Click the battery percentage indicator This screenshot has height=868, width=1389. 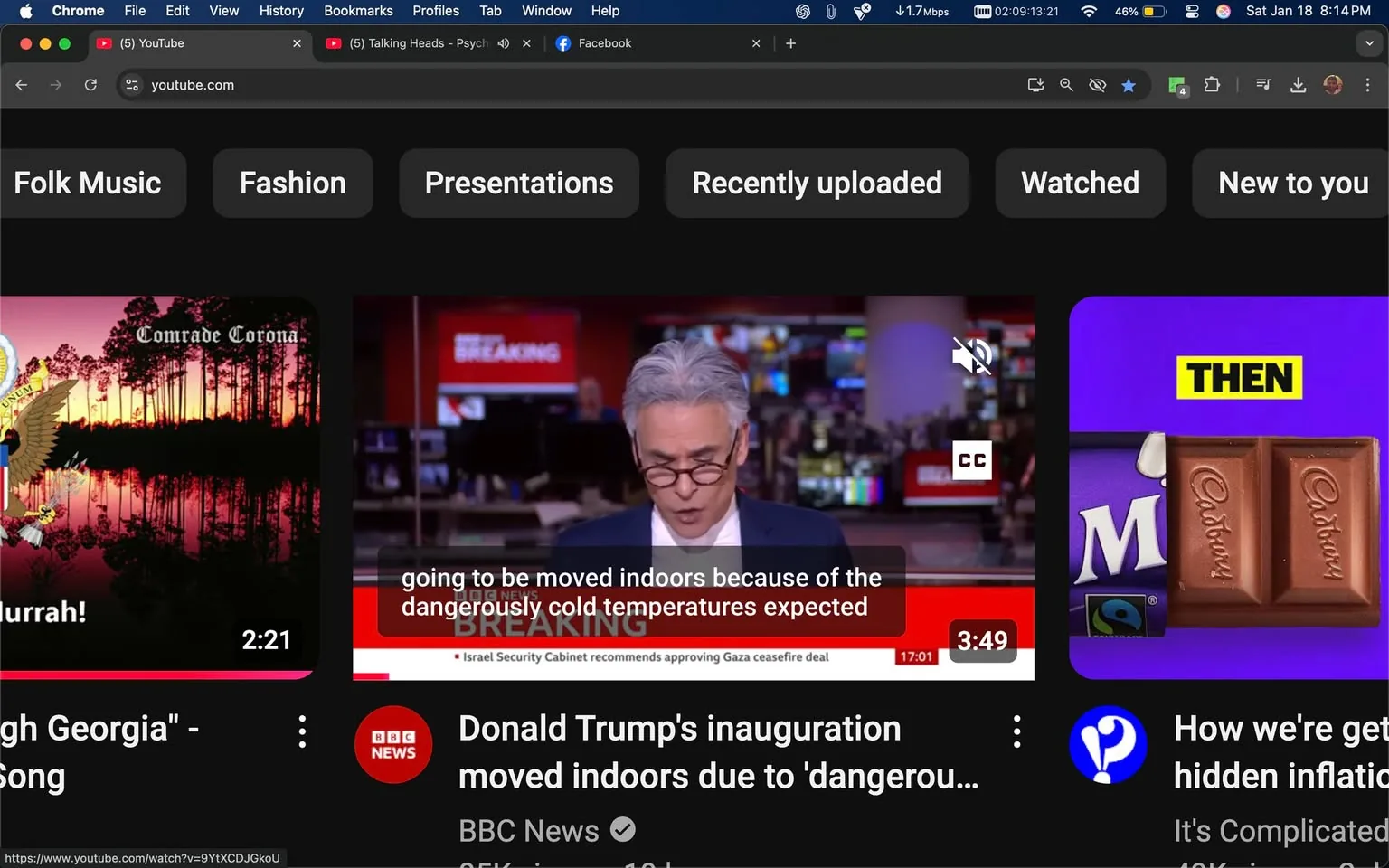coord(1127,11)
